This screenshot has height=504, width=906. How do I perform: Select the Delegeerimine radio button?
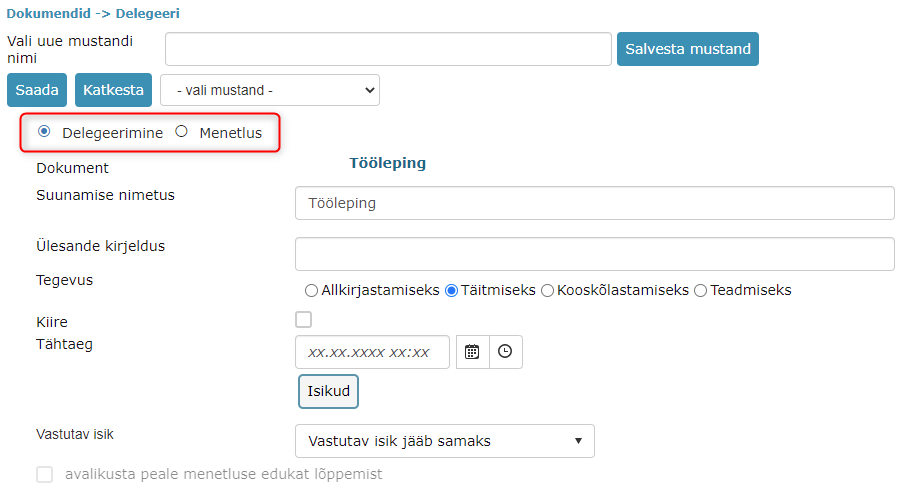coord(44,132)
